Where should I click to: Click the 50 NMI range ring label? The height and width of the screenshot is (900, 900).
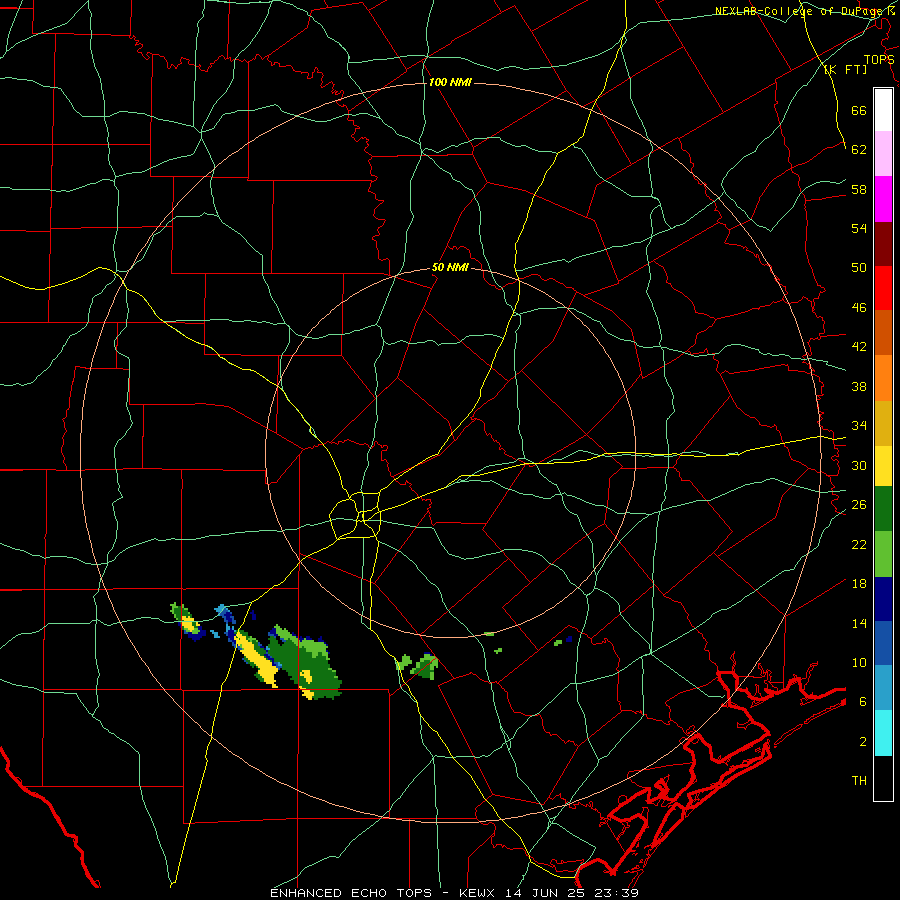click(x=450, y=267)
